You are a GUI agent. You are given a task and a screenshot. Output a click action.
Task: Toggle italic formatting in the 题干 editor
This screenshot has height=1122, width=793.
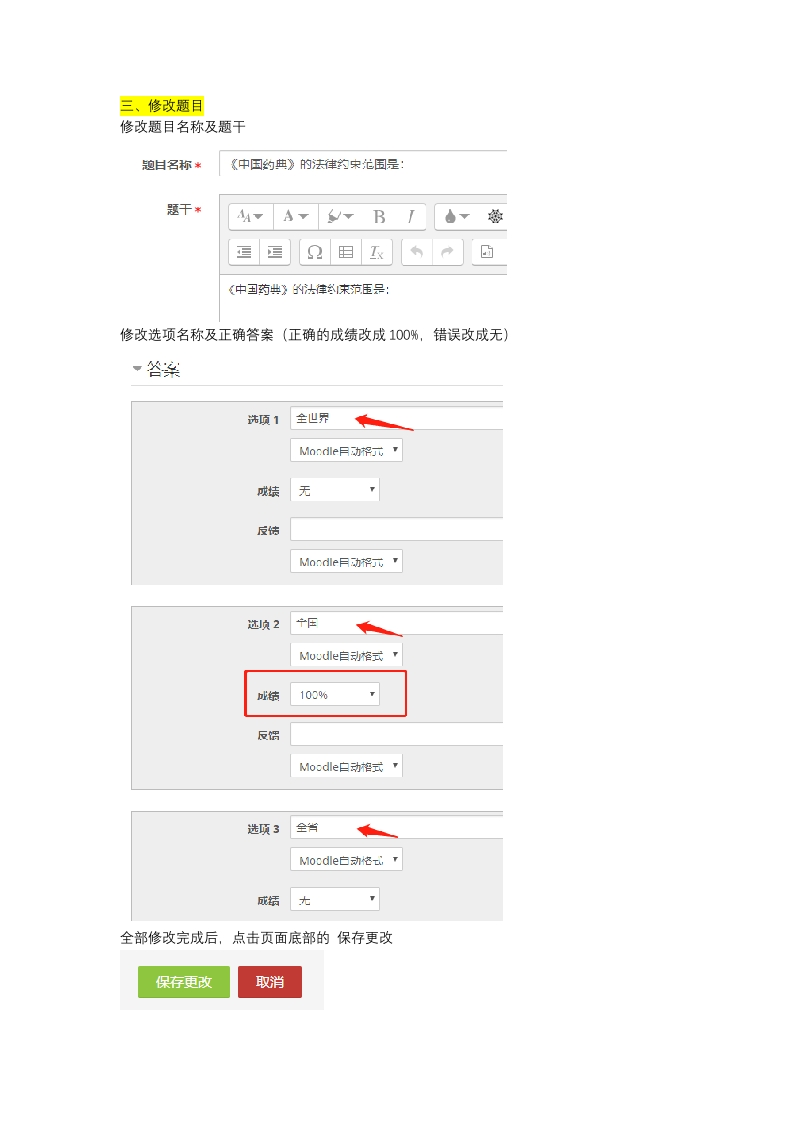[410, 217]
